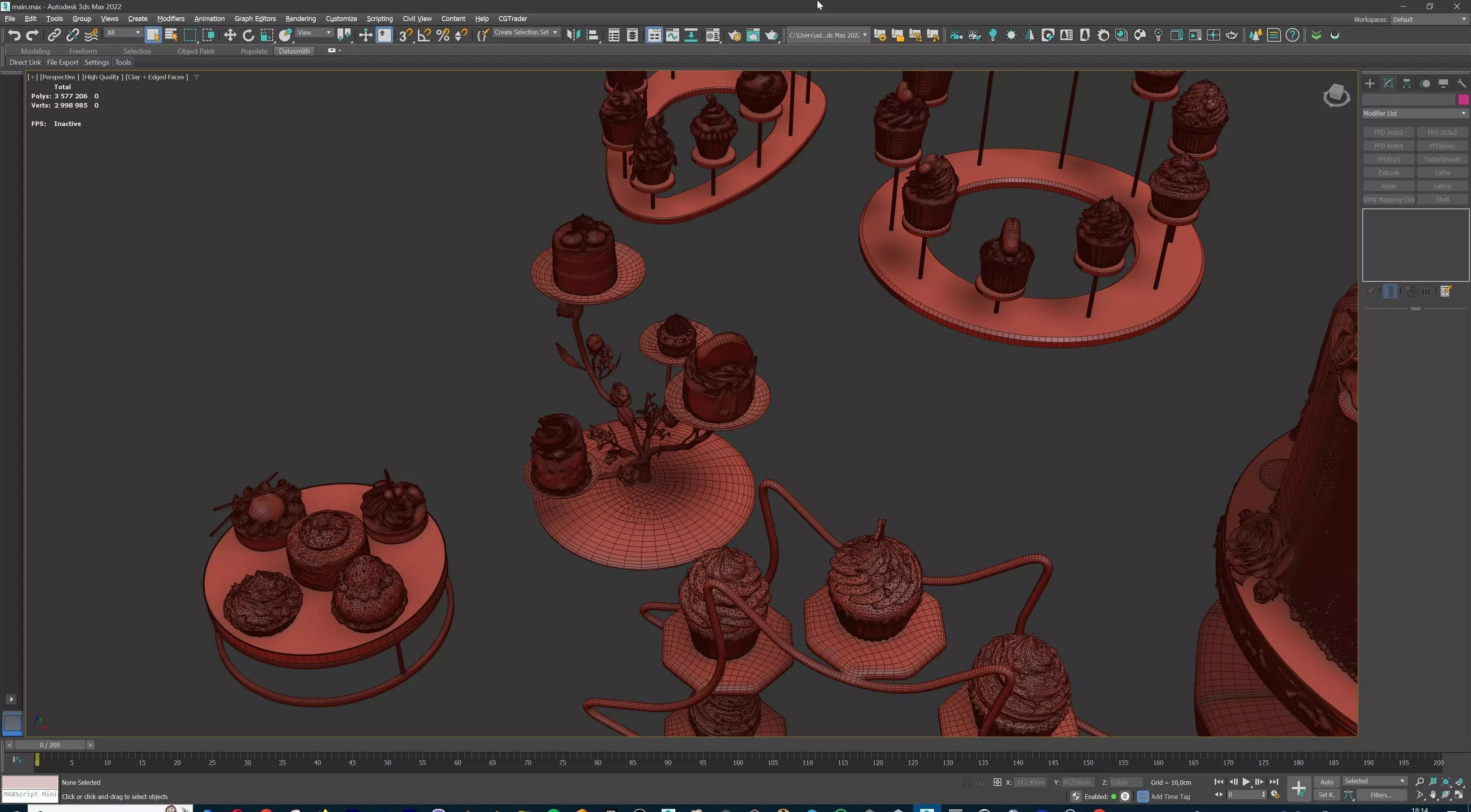Image resolution: width=1471 pixels, height=812 pixels.
Task: Toggle the 3D Snaps button
Action: 405,35
